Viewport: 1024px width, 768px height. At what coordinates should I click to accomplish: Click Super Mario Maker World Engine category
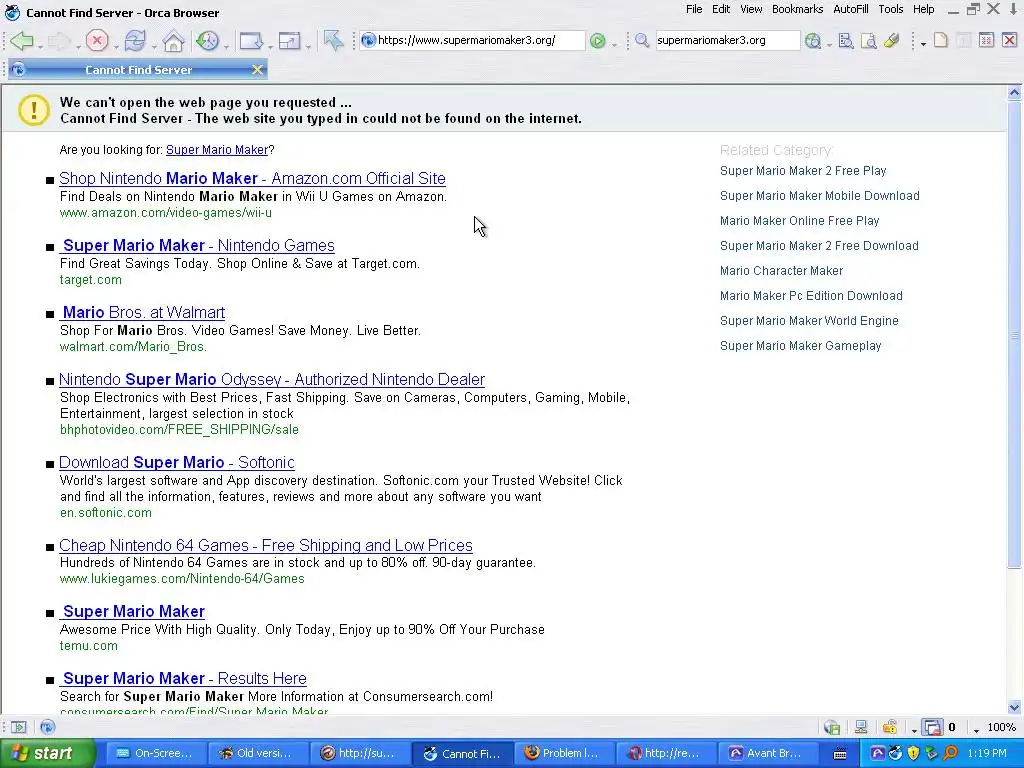pos(809,321)
